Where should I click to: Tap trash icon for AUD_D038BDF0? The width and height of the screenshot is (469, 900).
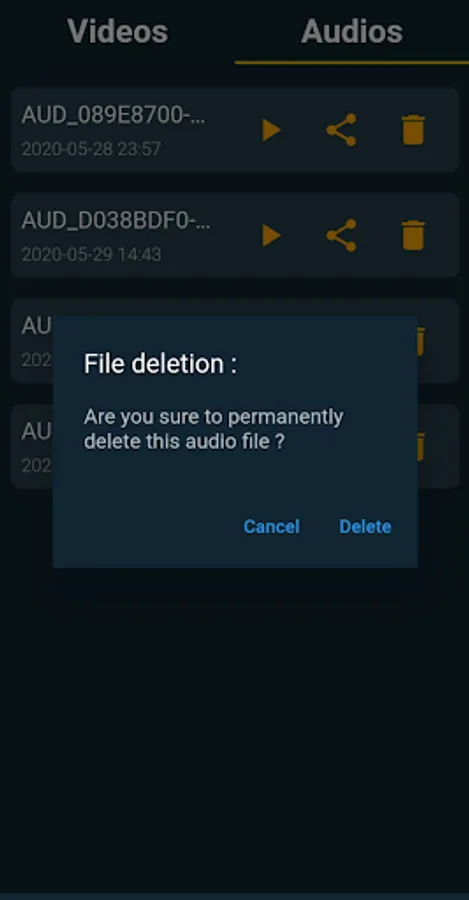413,235
